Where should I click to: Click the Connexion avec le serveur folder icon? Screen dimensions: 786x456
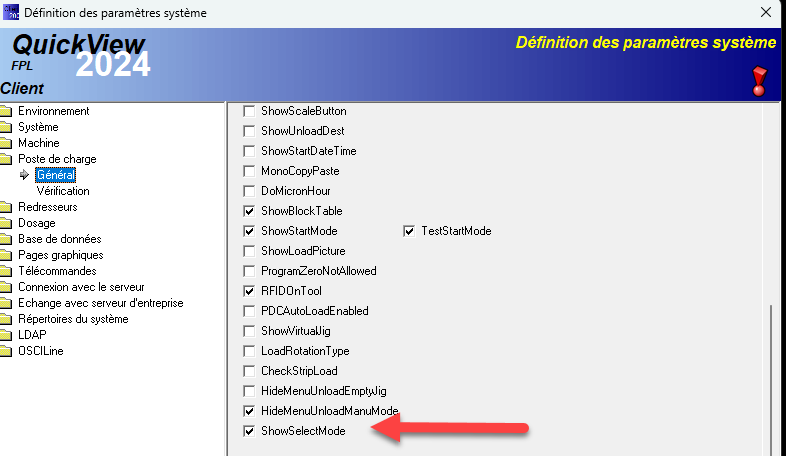[x=6, y=287]
